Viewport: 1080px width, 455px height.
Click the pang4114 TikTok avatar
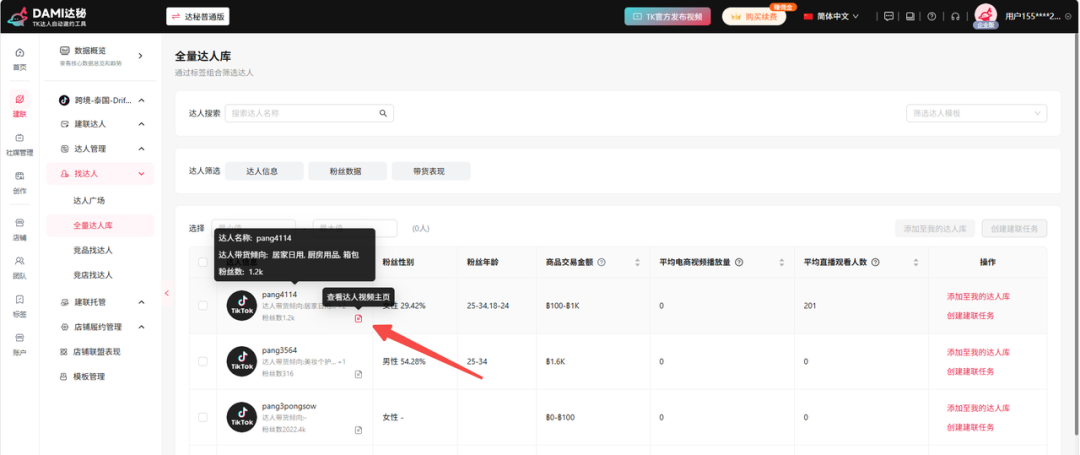tap(242, 306)
